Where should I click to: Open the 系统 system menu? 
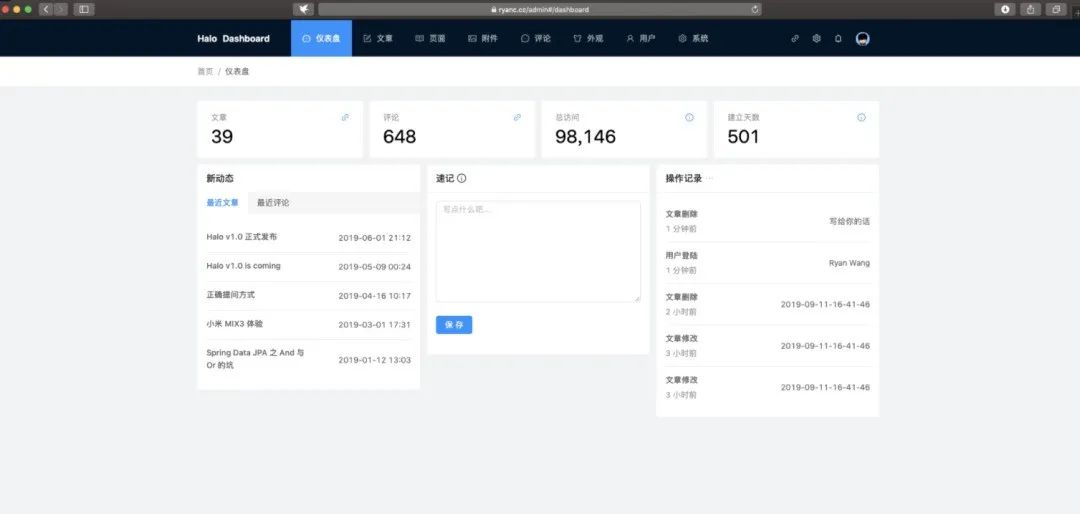tap(693, 39)
